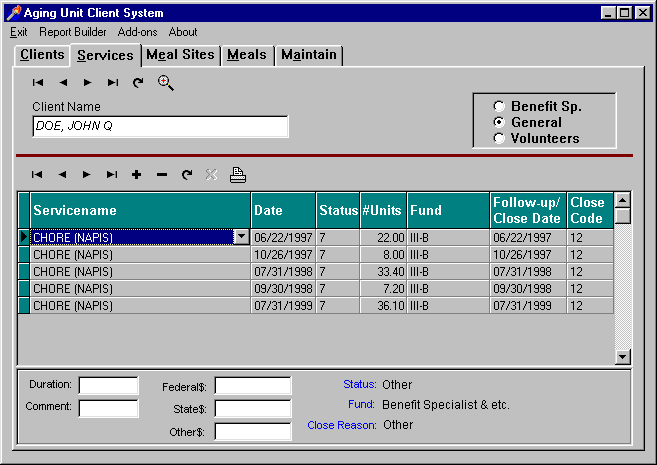Click Client Name field showing DOE, JOHN Q

[160, 127]
